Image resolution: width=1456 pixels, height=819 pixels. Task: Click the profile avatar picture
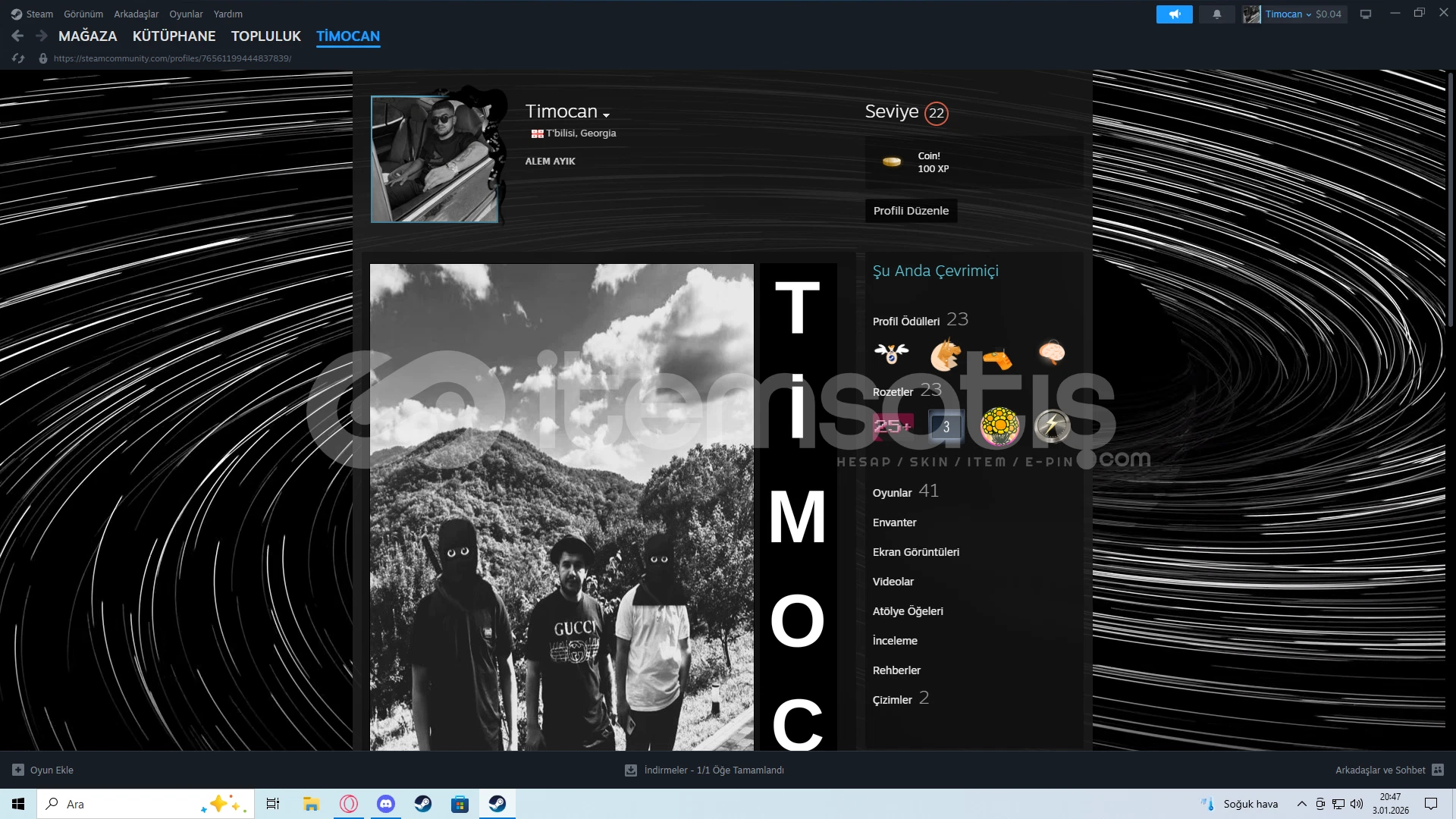click(435, 159)
